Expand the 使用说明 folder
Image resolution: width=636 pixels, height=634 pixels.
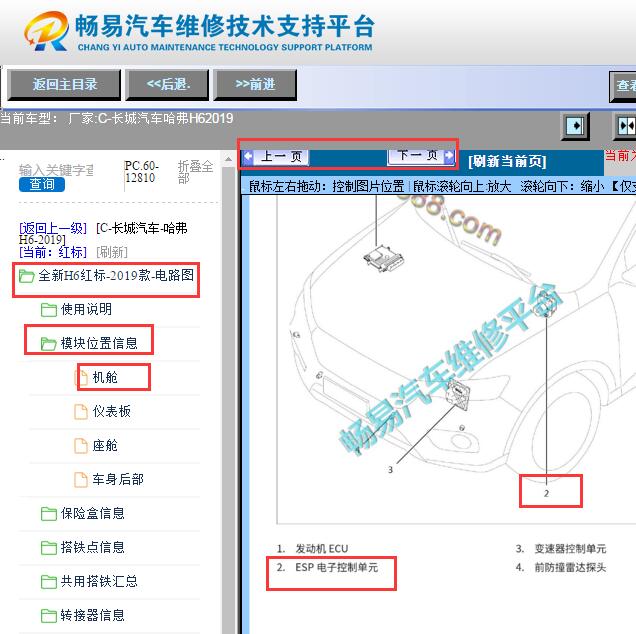coord(86,309)
